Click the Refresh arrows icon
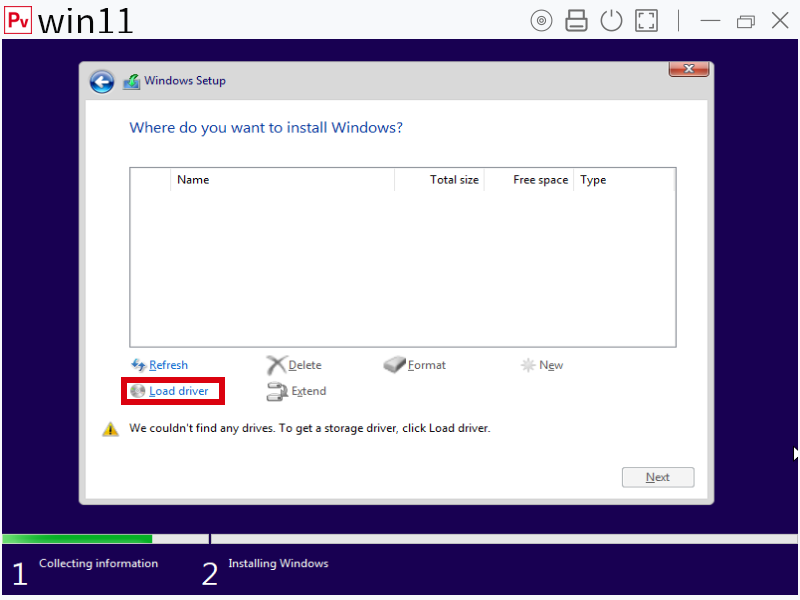800x600 pixels. click(138, 365)
